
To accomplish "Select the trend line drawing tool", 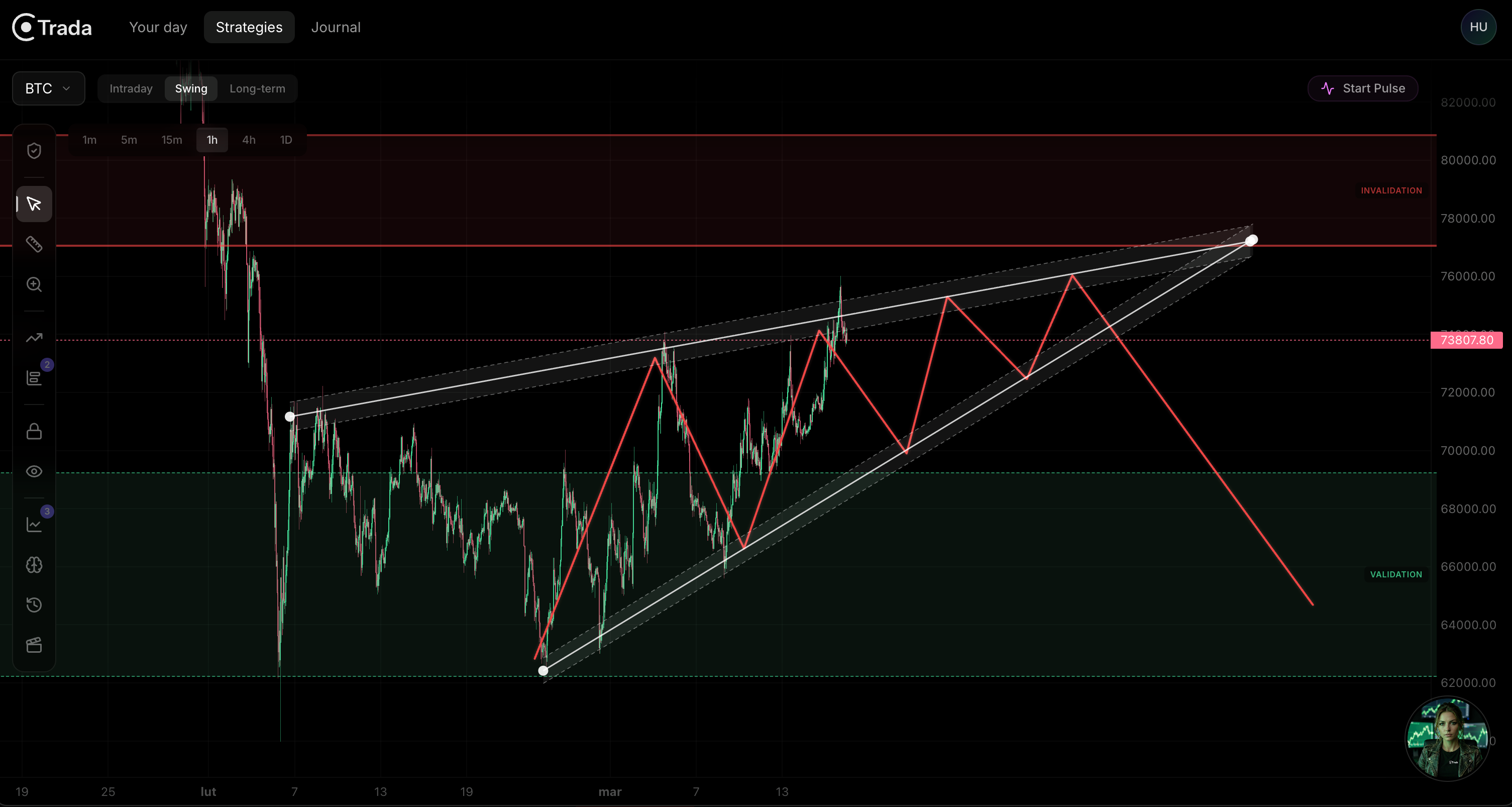I will coord(34,338).
